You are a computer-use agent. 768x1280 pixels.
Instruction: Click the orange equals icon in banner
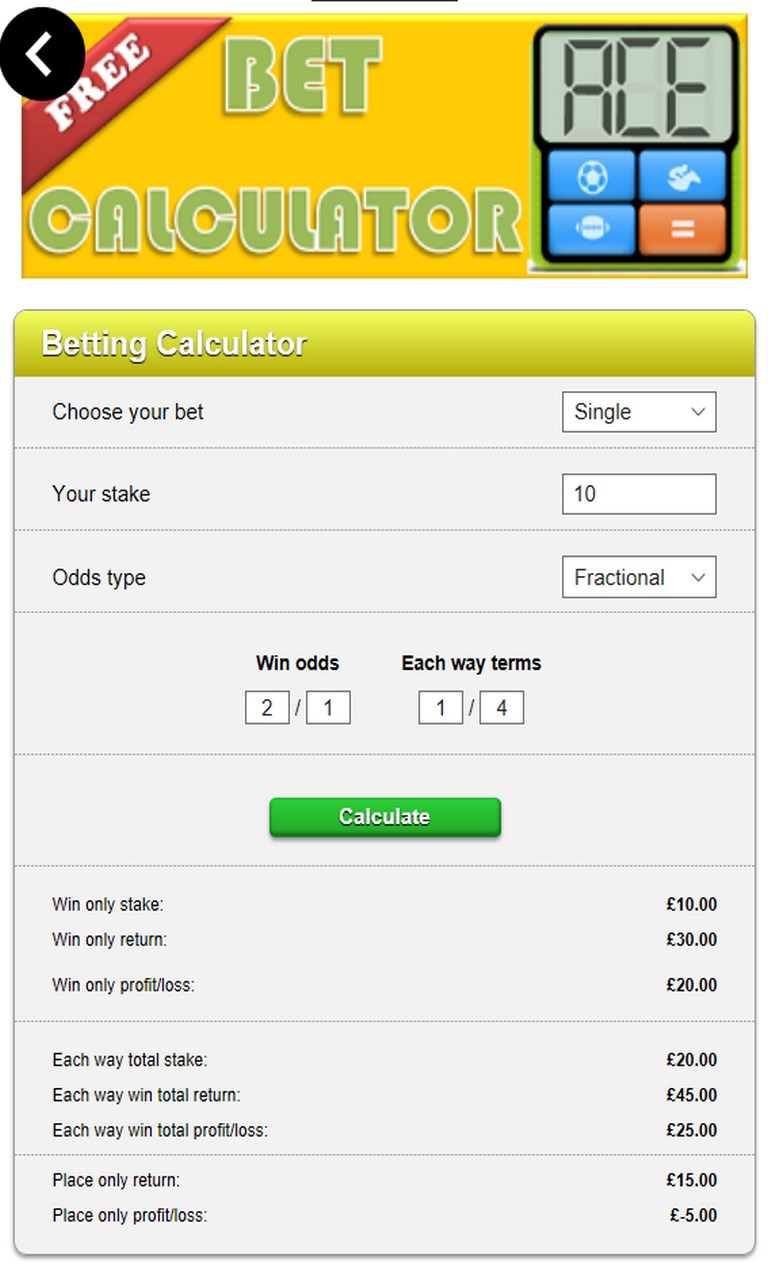[x=683, y=229]
